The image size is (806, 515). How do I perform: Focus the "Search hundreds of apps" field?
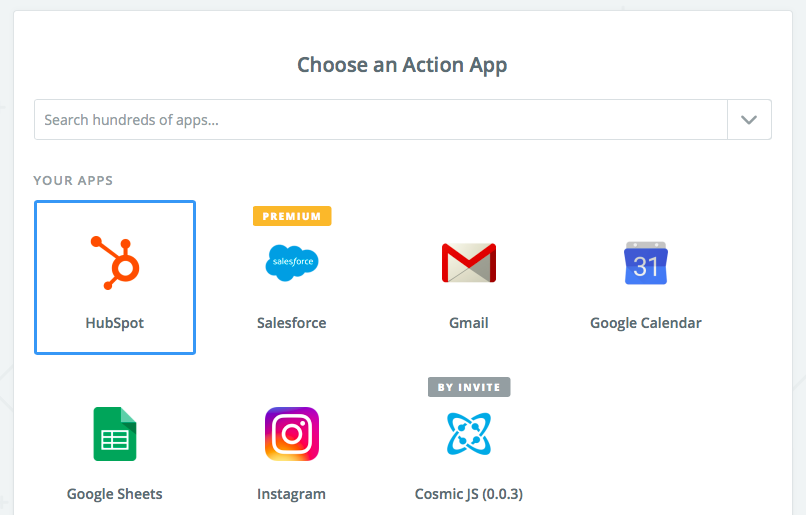click(x=380, y=120)
